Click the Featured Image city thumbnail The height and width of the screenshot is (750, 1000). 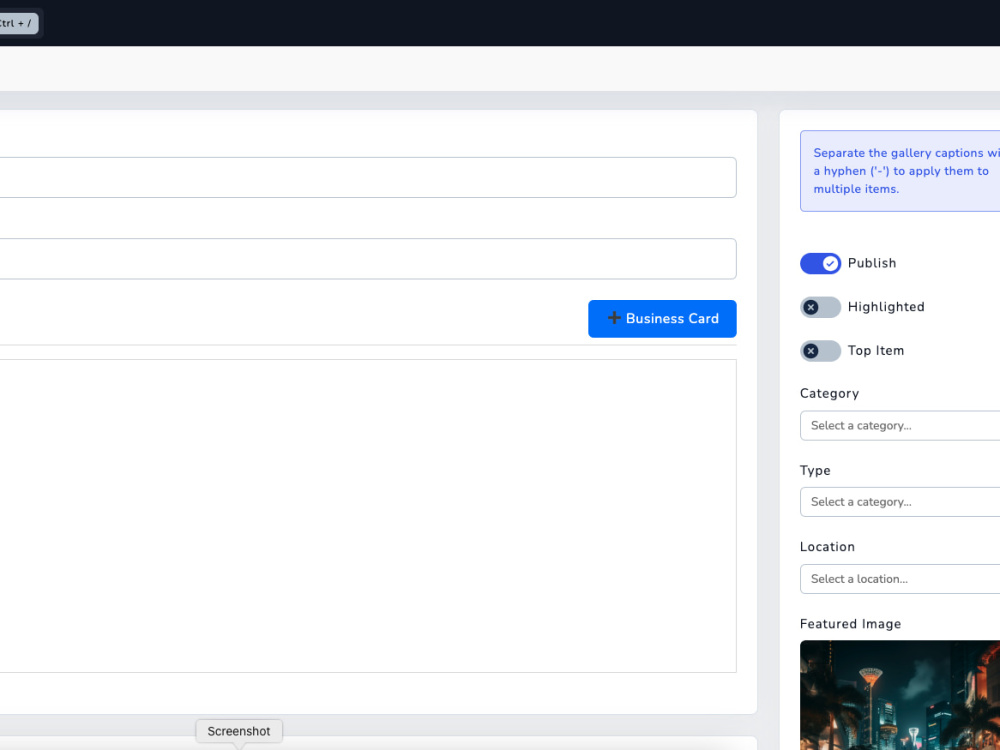point(900,695)
